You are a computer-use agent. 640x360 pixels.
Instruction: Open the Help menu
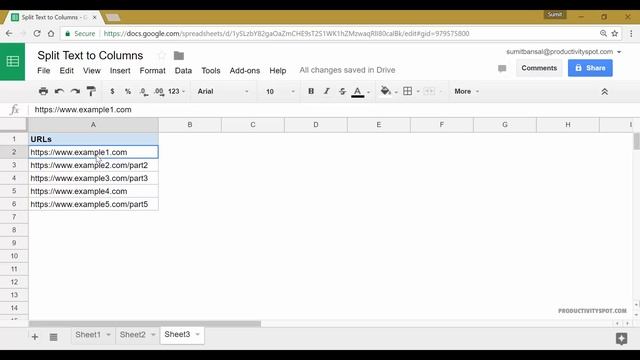[278, 71]
